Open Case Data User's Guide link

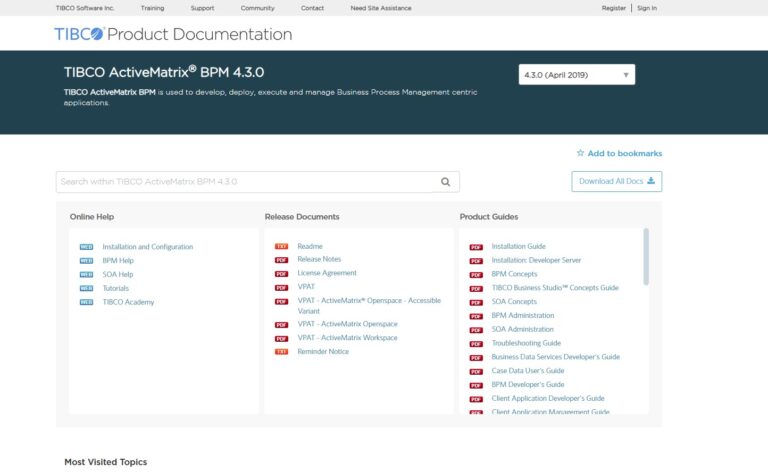pyautogui.click(x=528, y=371)
